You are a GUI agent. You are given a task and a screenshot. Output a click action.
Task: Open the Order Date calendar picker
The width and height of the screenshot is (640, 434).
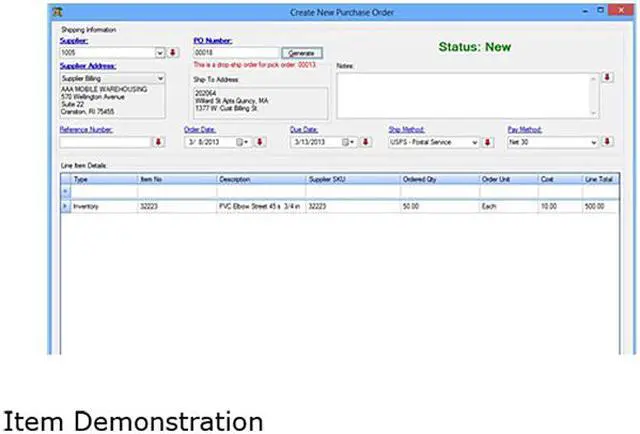click(242, 142)
